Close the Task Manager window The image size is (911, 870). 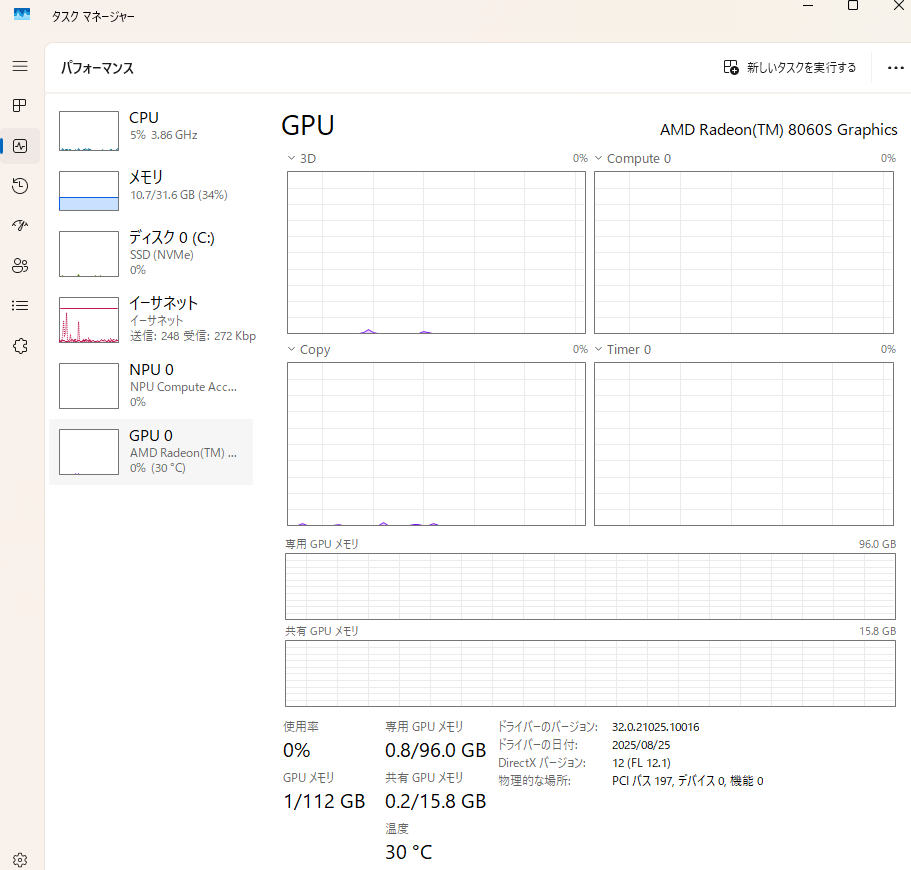[x=898, y=6]
